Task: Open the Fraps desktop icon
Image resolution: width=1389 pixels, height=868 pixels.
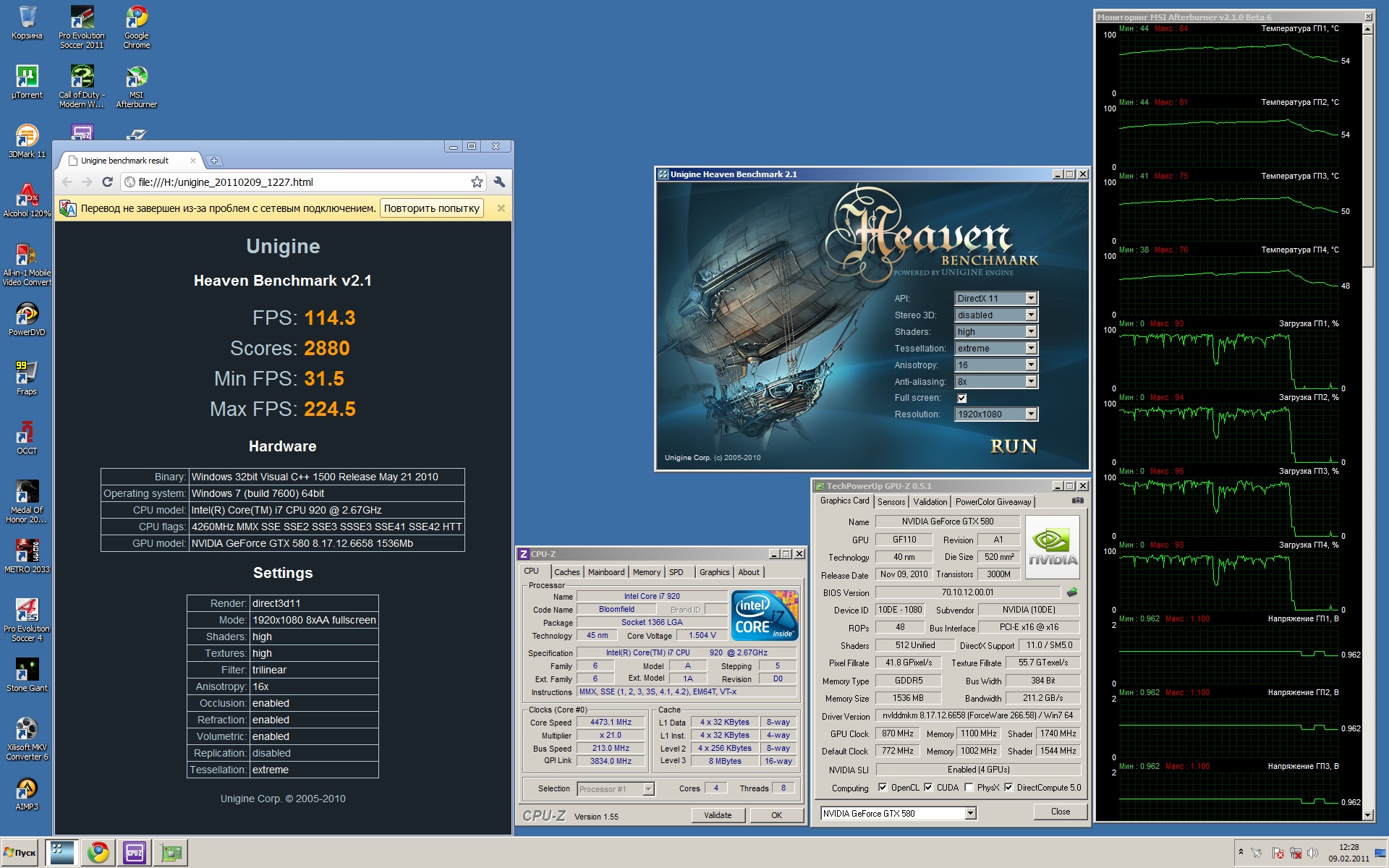Action: (x=27, y=378)
